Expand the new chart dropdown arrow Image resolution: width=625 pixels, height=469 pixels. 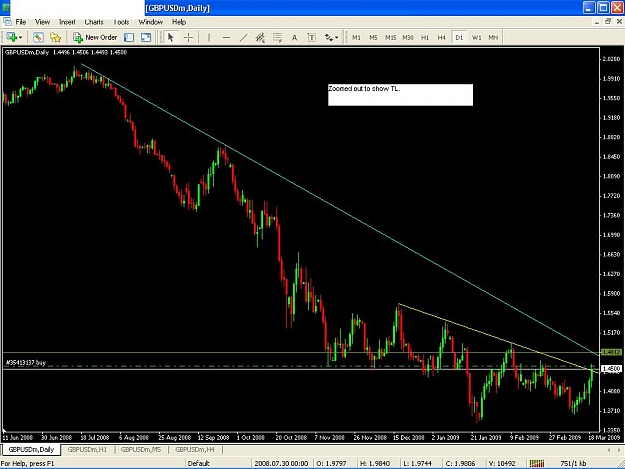(21, 37)
